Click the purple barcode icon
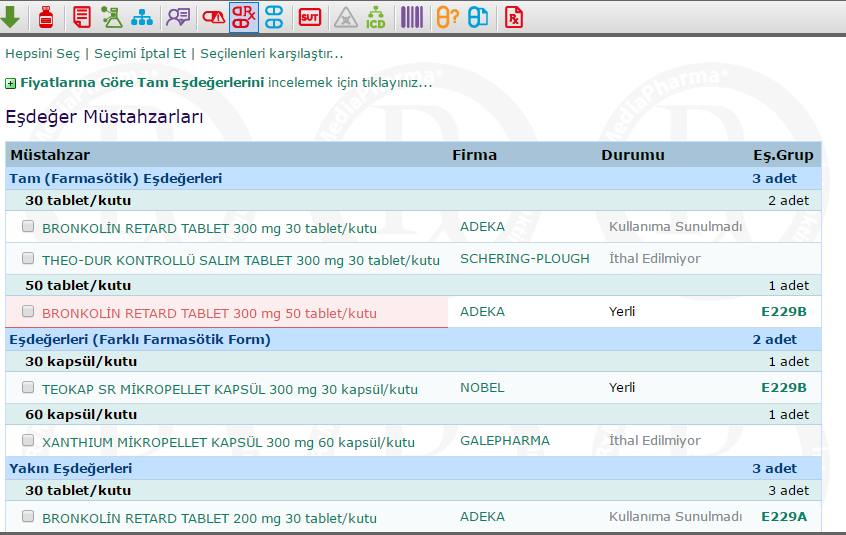Screen dimensions: 846x535 411,16
